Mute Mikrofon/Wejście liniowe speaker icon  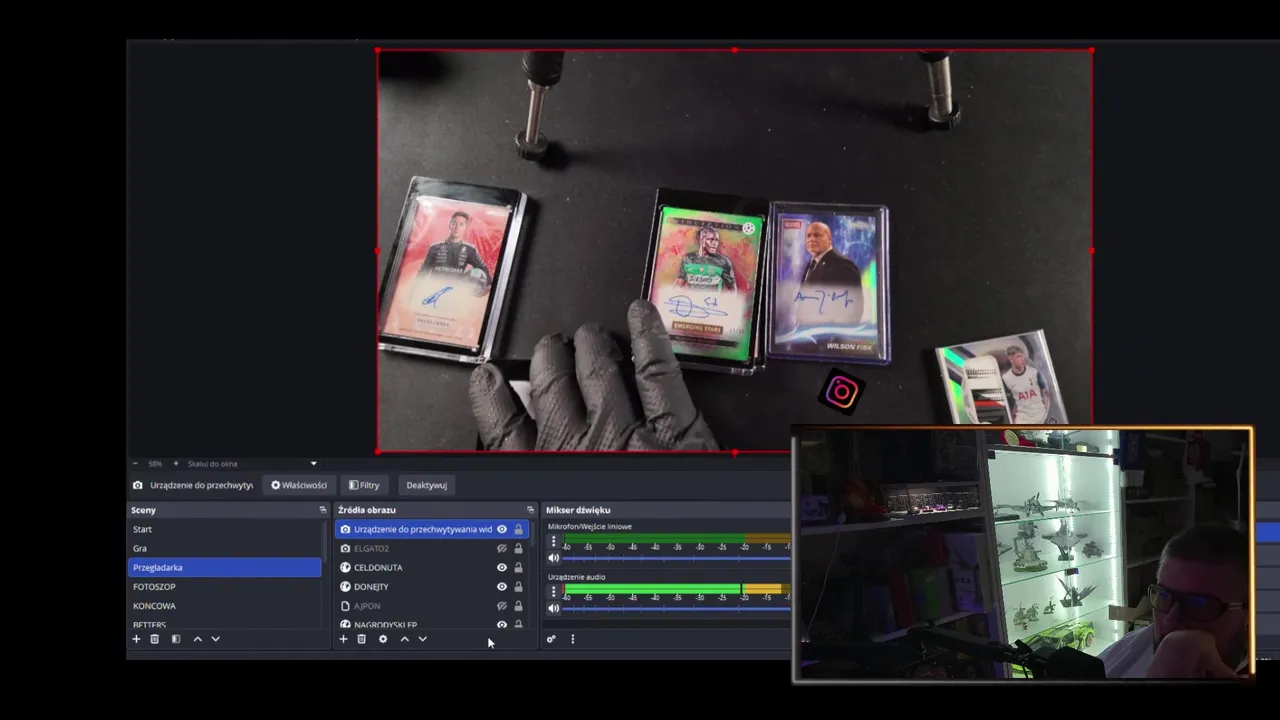point(553,558)
